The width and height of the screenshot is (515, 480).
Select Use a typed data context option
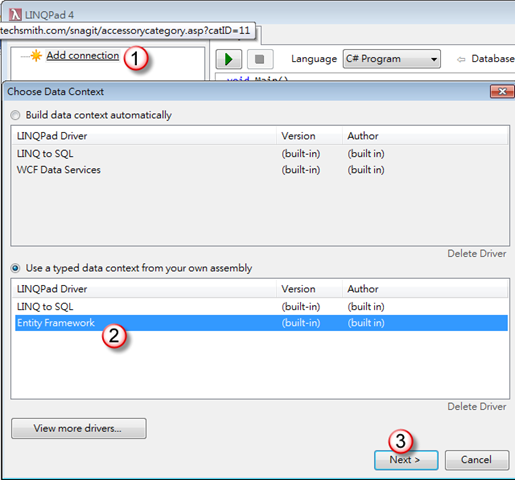point(15,268)
